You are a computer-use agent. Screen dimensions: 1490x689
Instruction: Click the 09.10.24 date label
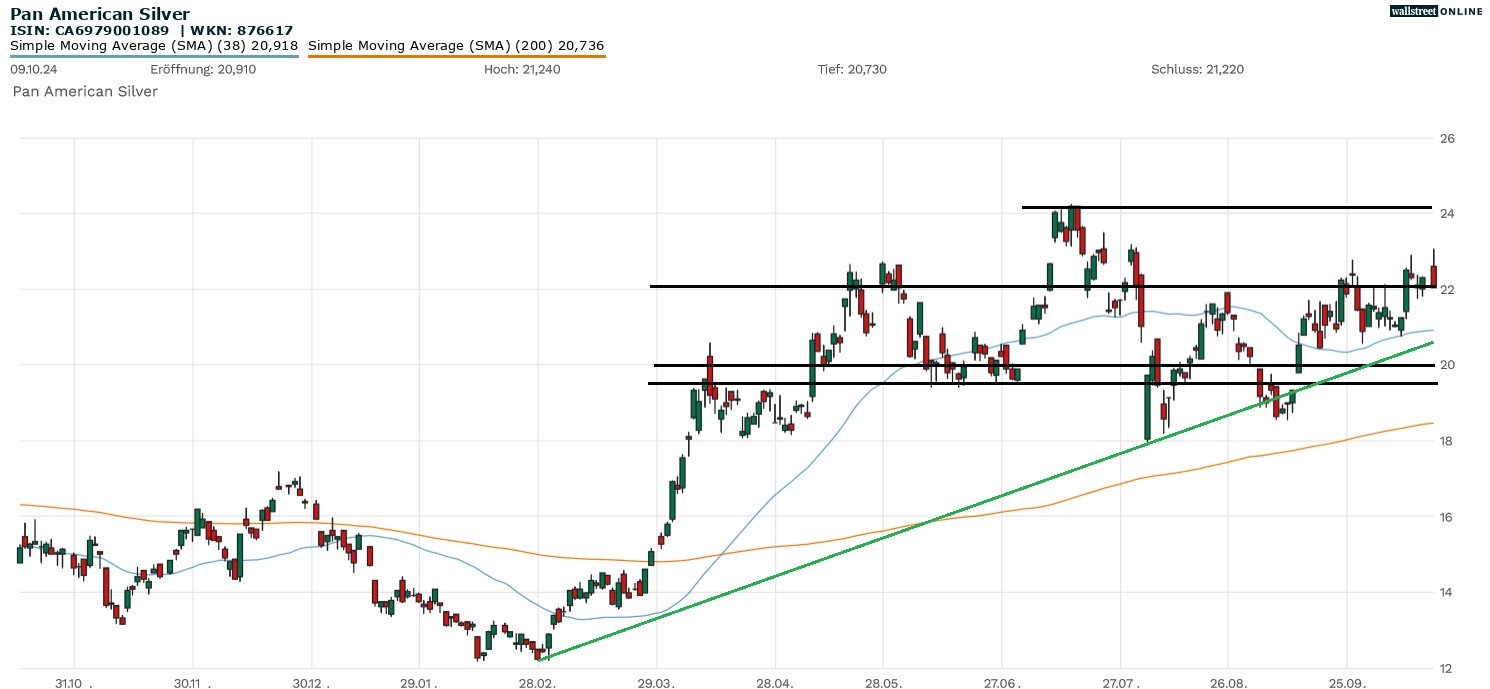[32, 69]
